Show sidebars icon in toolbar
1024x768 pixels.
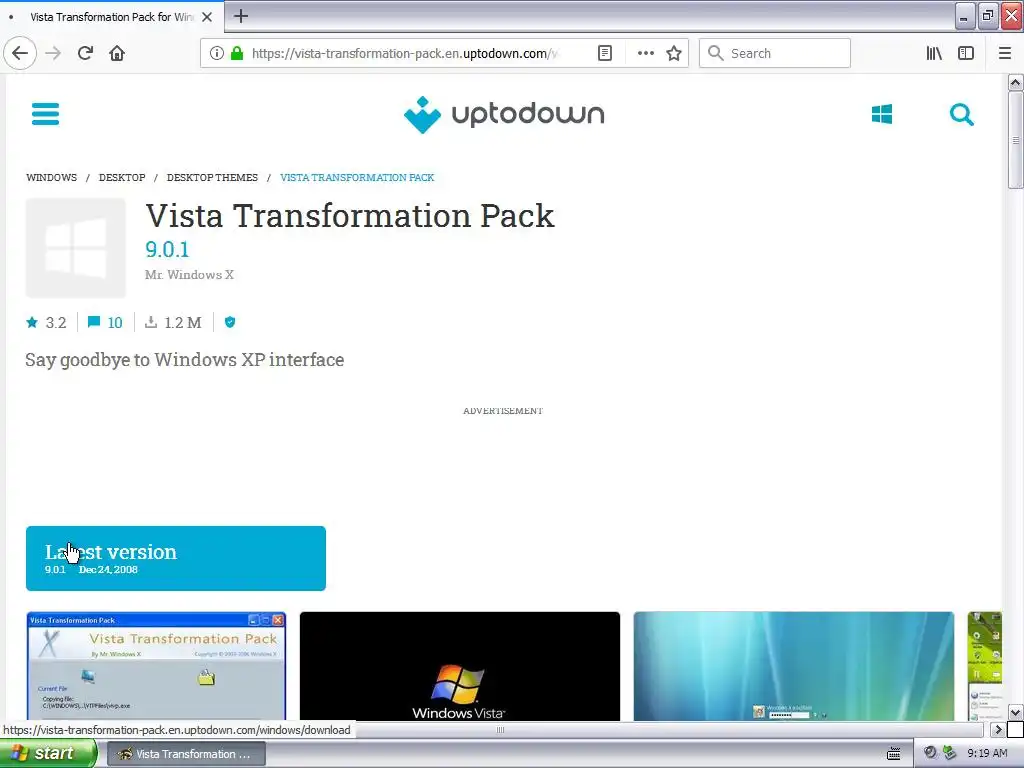click(x=966, y=53)
